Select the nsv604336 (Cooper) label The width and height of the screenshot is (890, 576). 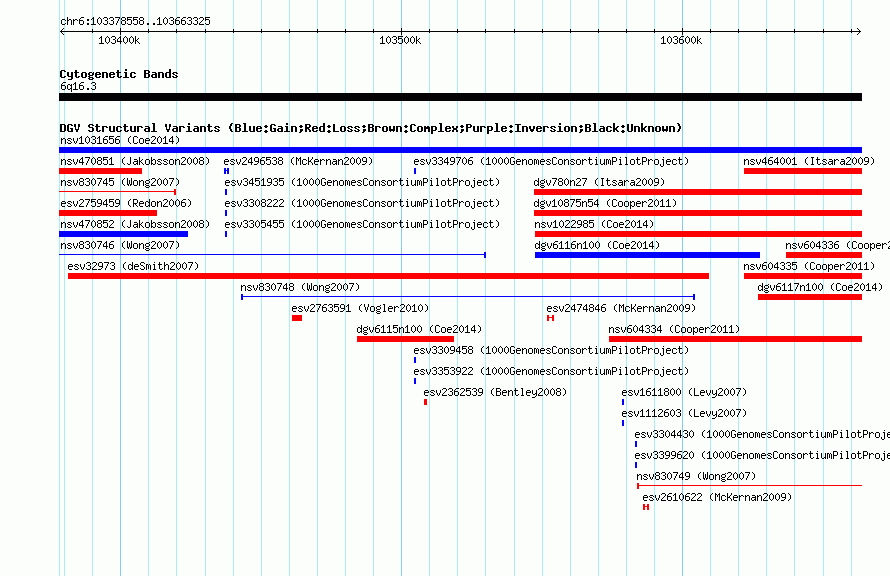click(837, 245)
